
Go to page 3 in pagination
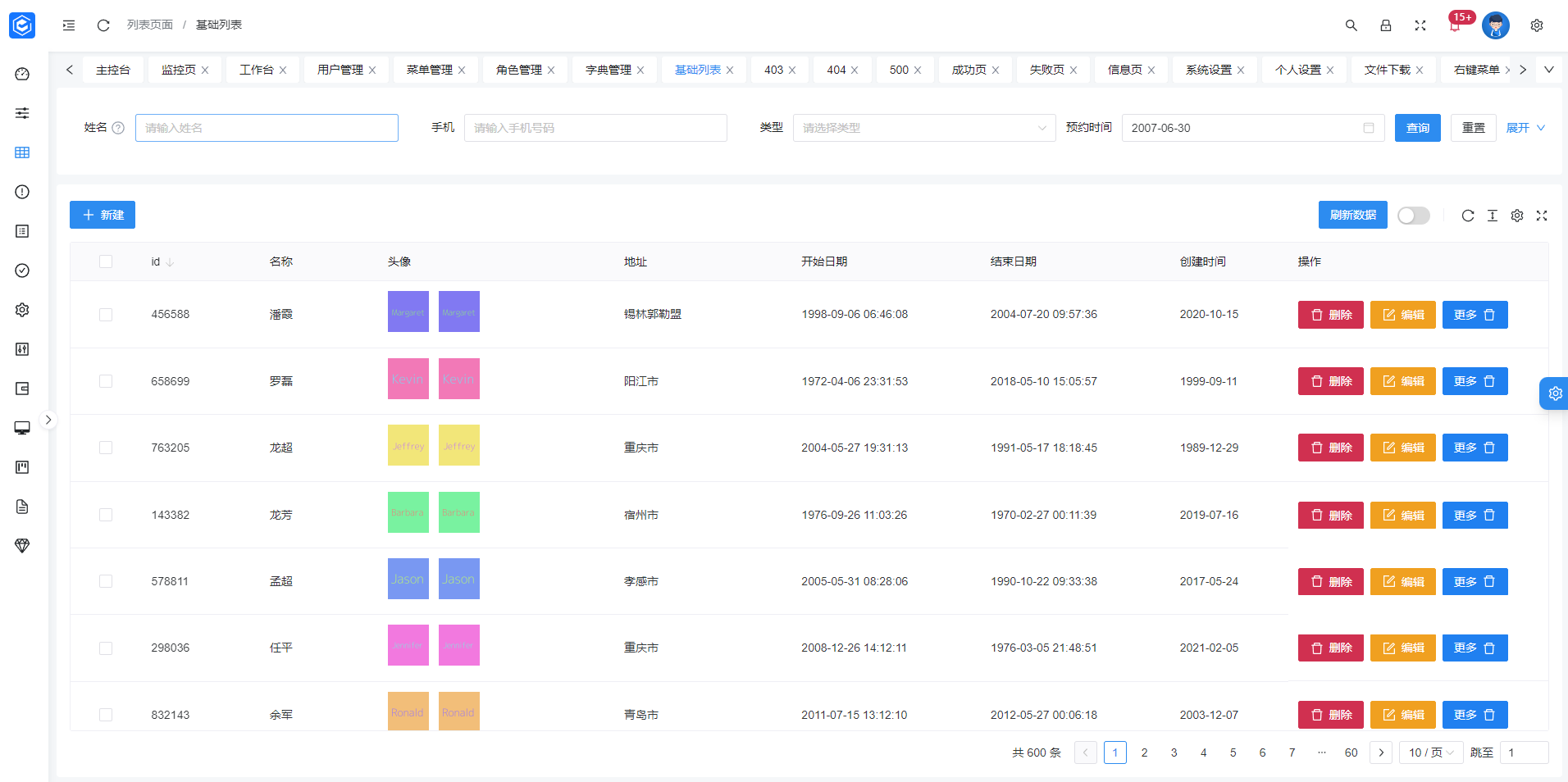pos(1174,752)
